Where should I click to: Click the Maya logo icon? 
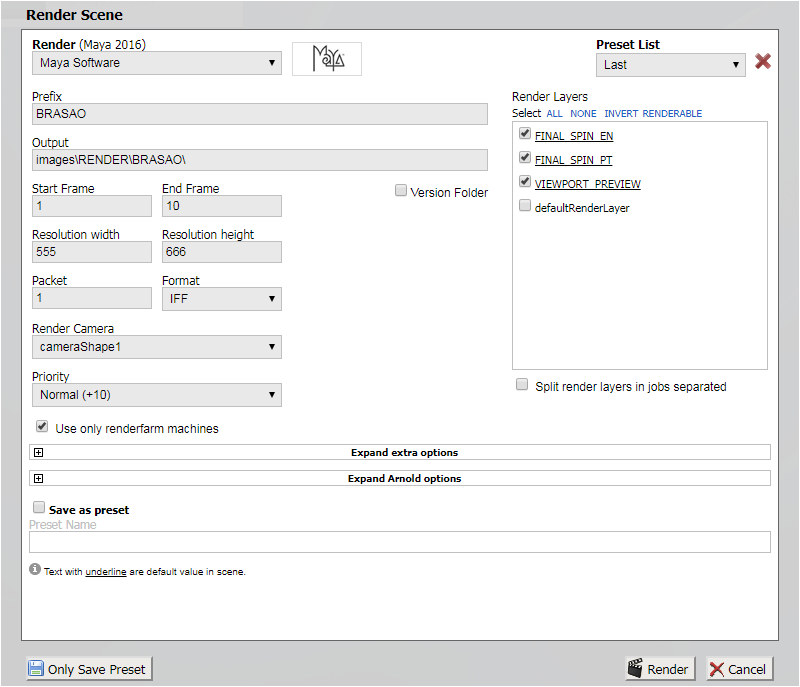[326, 59]
